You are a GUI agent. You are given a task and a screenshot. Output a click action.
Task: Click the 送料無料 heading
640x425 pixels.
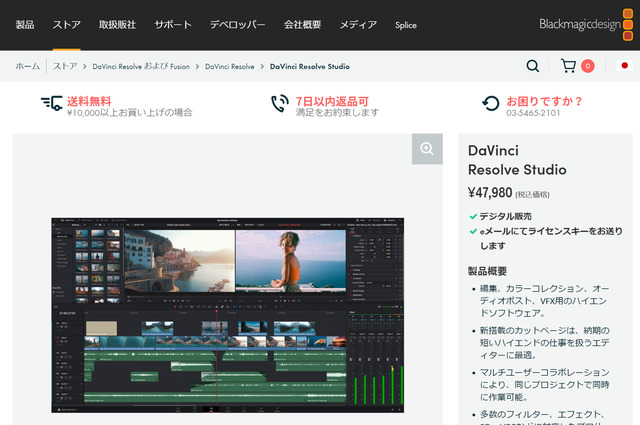coord(89,101)
